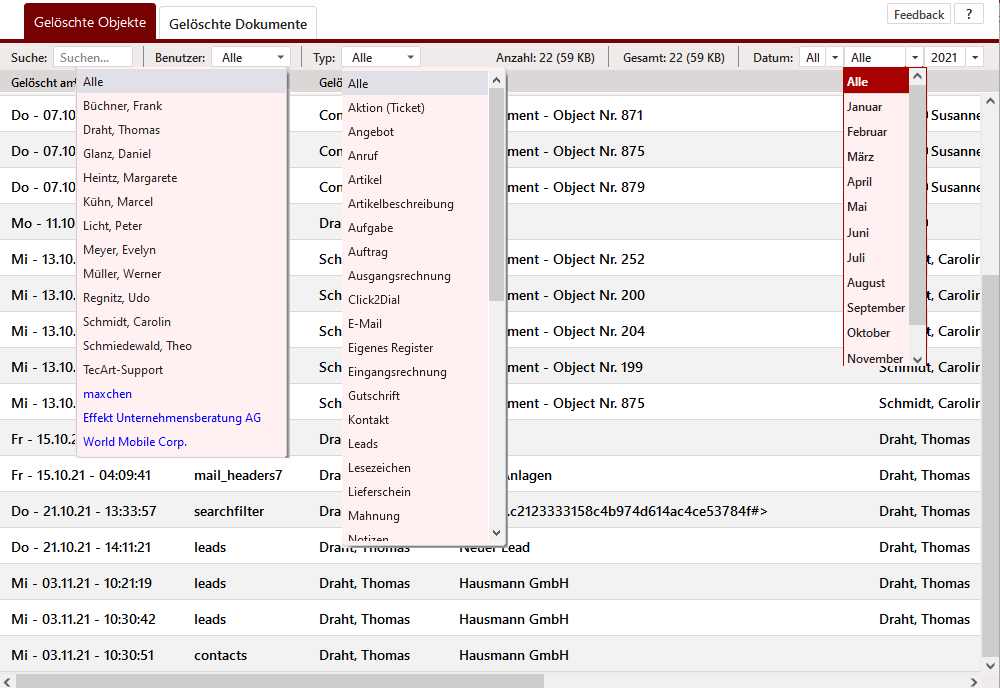Image resolution: width=1000 pixels, height=688 pixels.
Task: Choose Effekt Unternehmensberatung AG user entry
Action: [x=172, y=418]
